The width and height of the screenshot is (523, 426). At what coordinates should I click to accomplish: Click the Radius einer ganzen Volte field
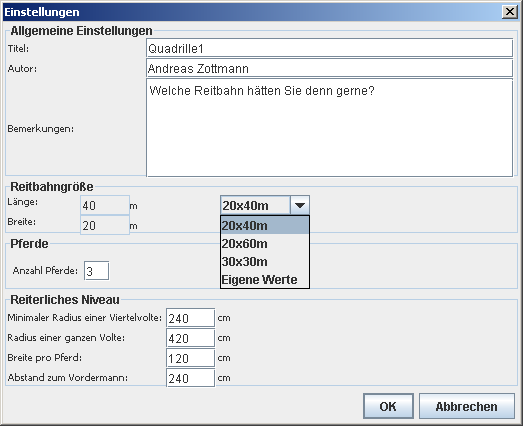tap(190, 338)
